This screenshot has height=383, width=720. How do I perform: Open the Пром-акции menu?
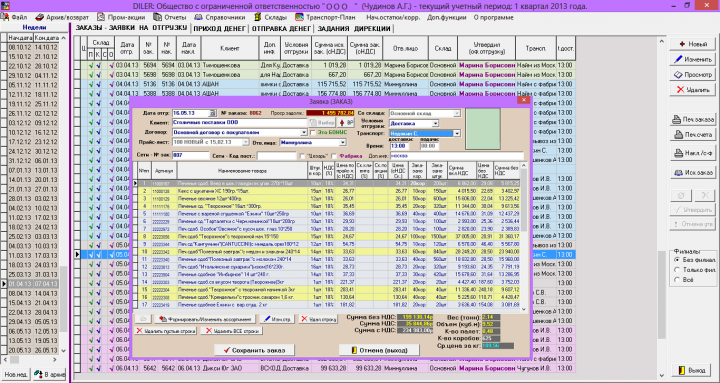pyautogui.click(x=121, y=17)
